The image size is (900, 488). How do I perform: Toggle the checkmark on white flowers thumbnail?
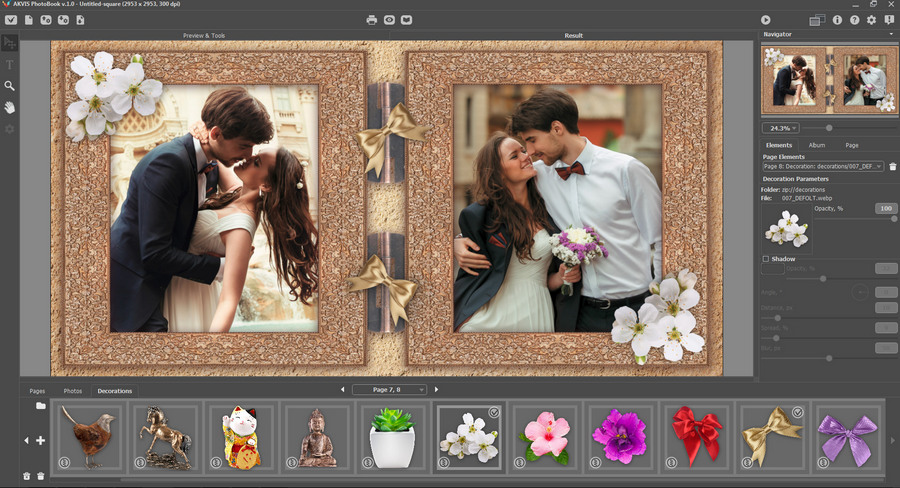494,412
